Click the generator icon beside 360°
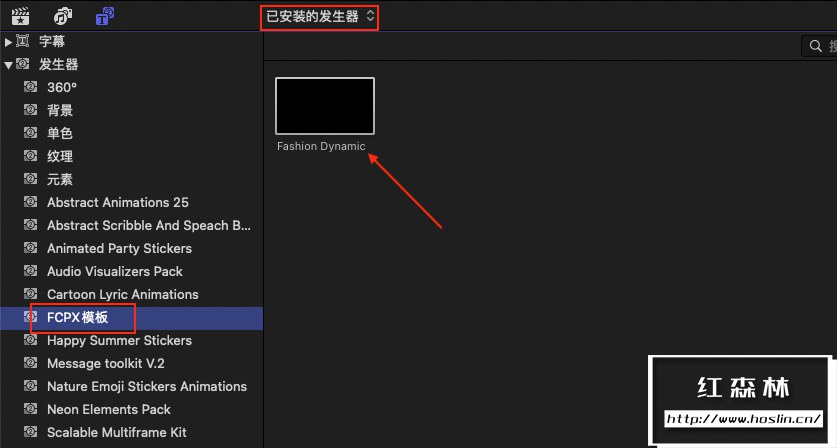The height and width of the screenshot is (448, 837). click(x=31, y=87)
